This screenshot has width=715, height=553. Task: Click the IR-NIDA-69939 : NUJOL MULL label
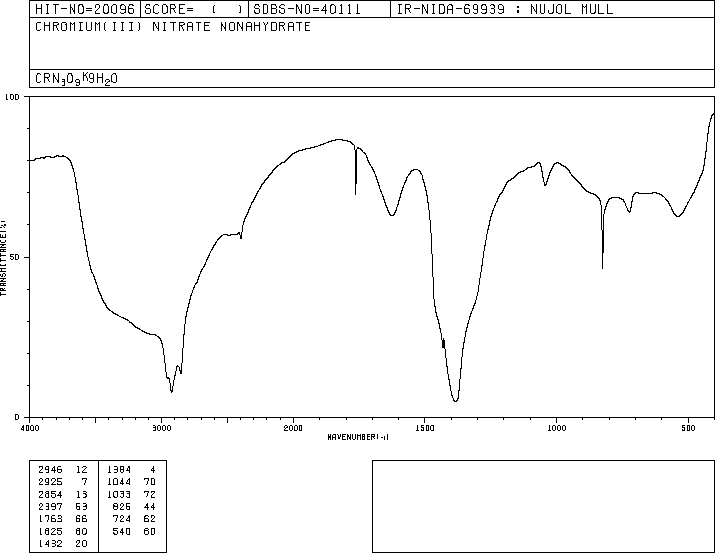(x=505, y=9)
